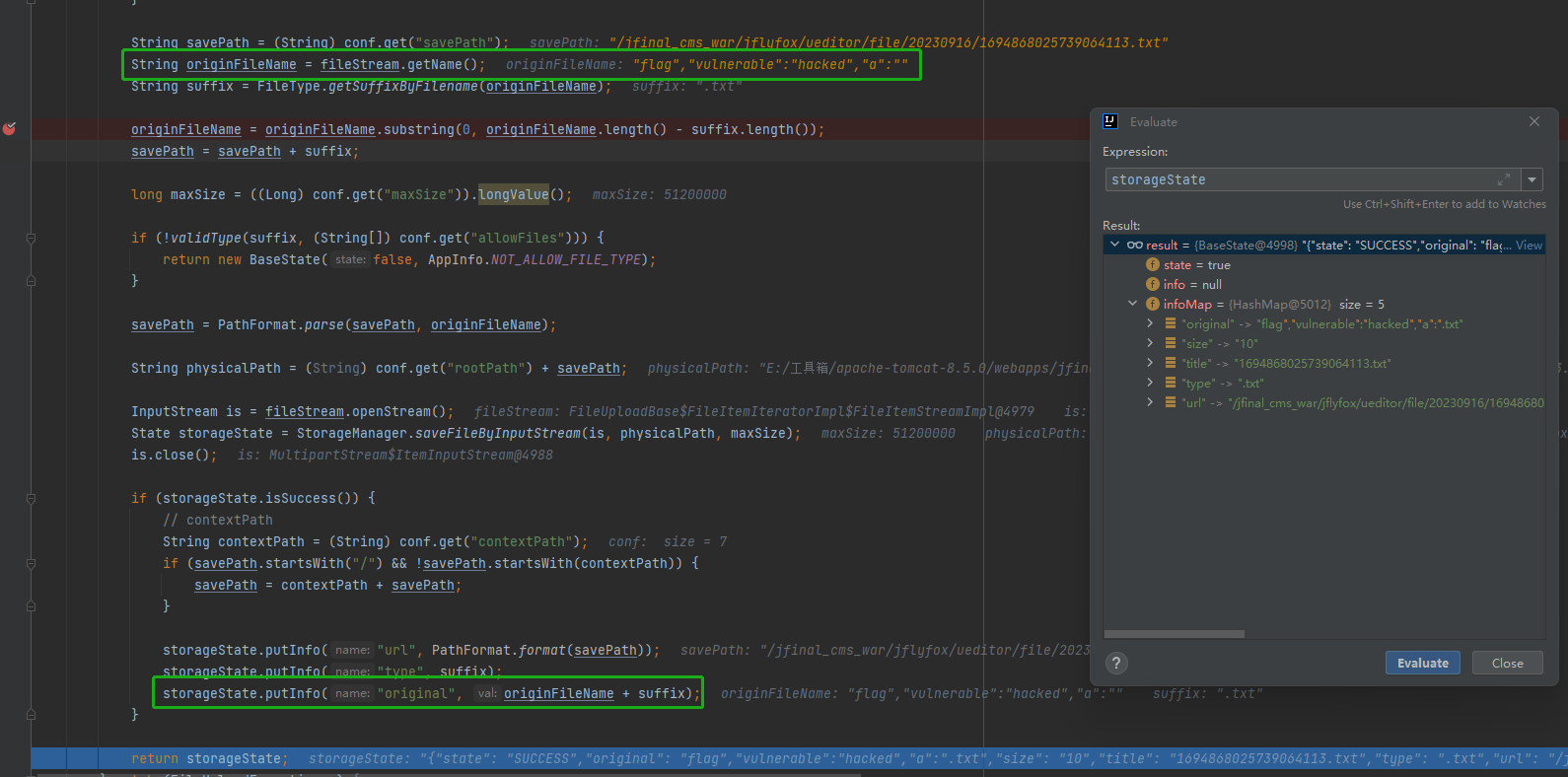Click the Close button in Evaluate dialog
This screenshot has width=1568, height=777.
pos(1507,663)
